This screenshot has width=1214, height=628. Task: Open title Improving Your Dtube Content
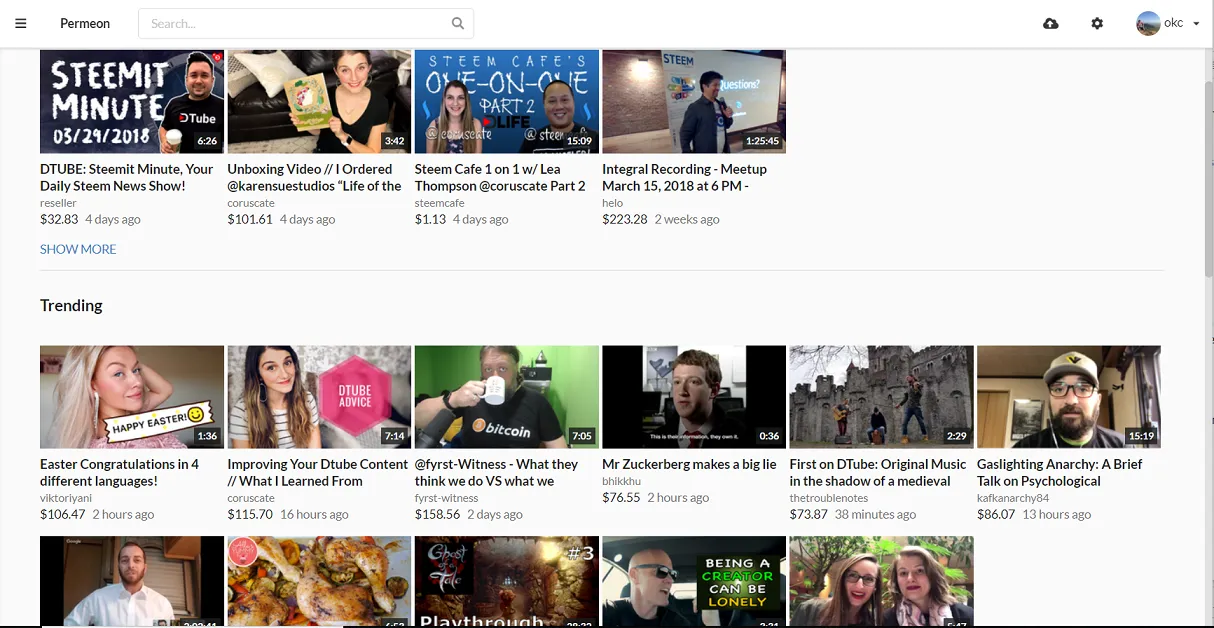318,472
